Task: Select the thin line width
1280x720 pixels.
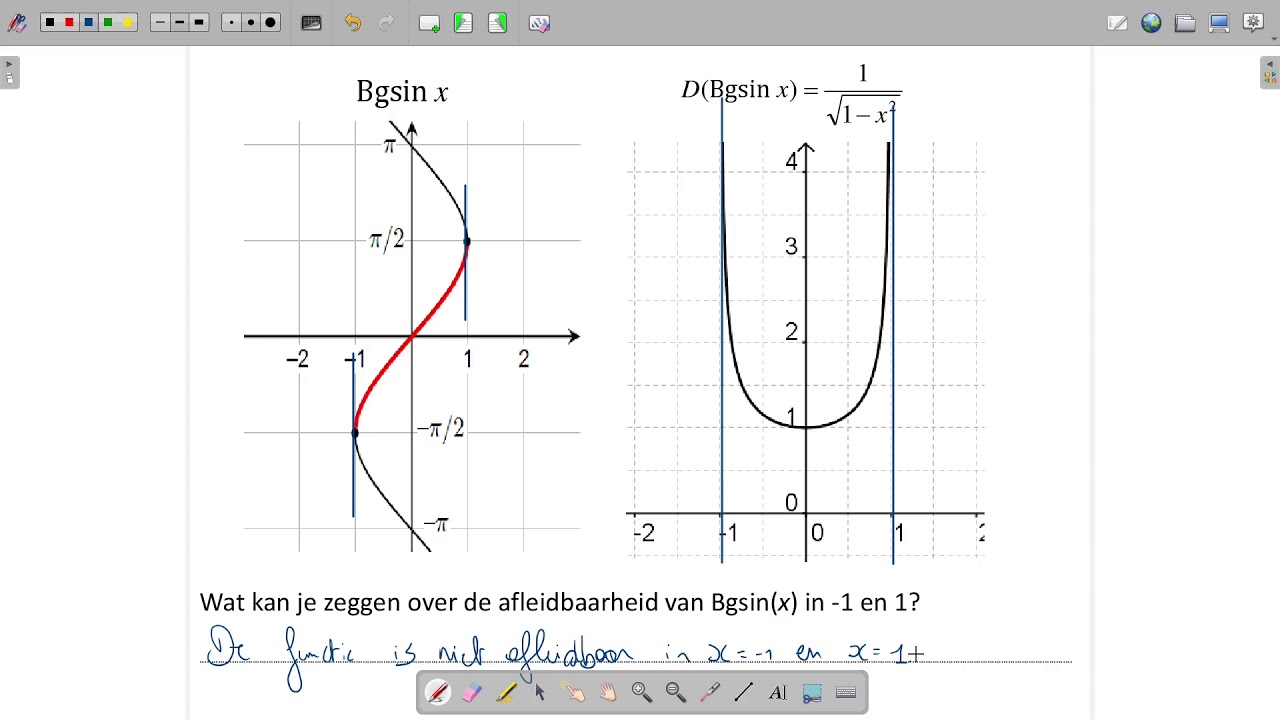Action: pos(160,23)
